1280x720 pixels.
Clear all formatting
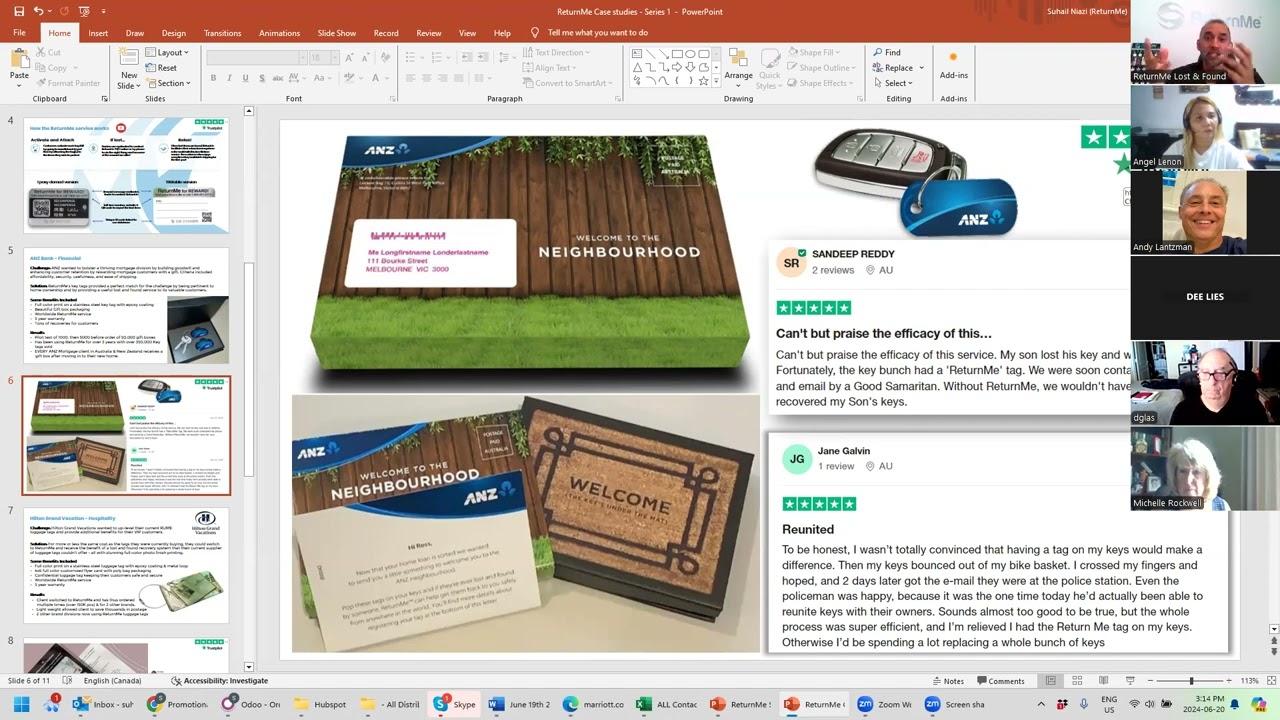[385, 58]
